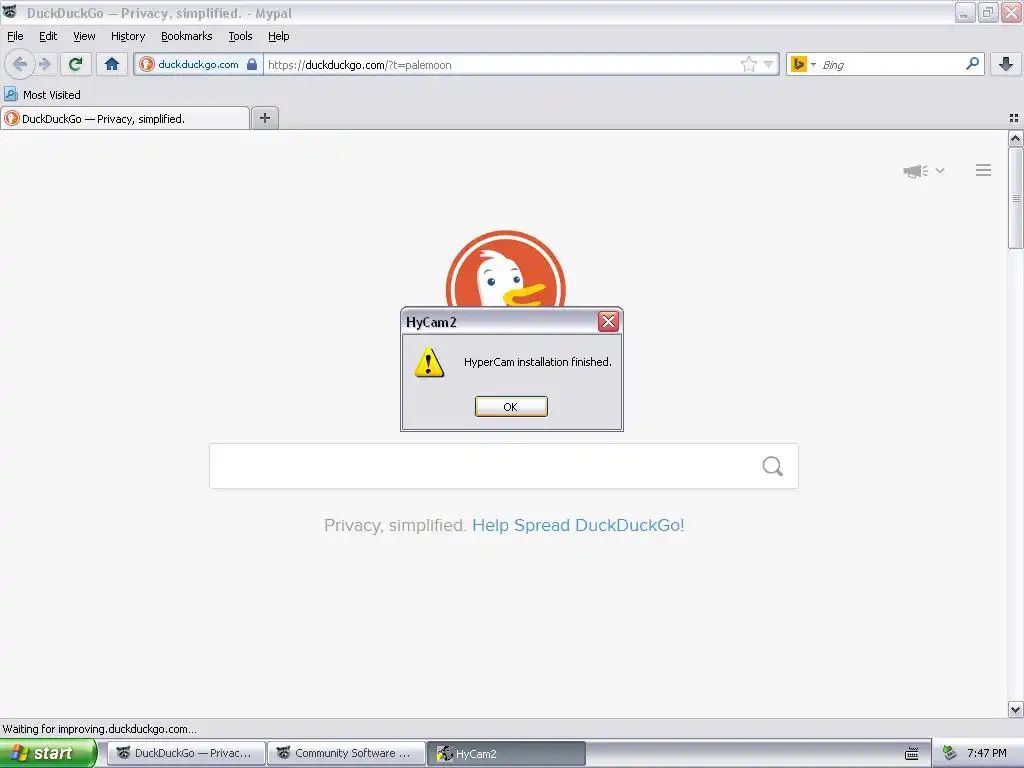Screen dimensions: 1024x768
Task: Click the URL text in the address bar
Action: pyautogui.click(x=359, y=65)
